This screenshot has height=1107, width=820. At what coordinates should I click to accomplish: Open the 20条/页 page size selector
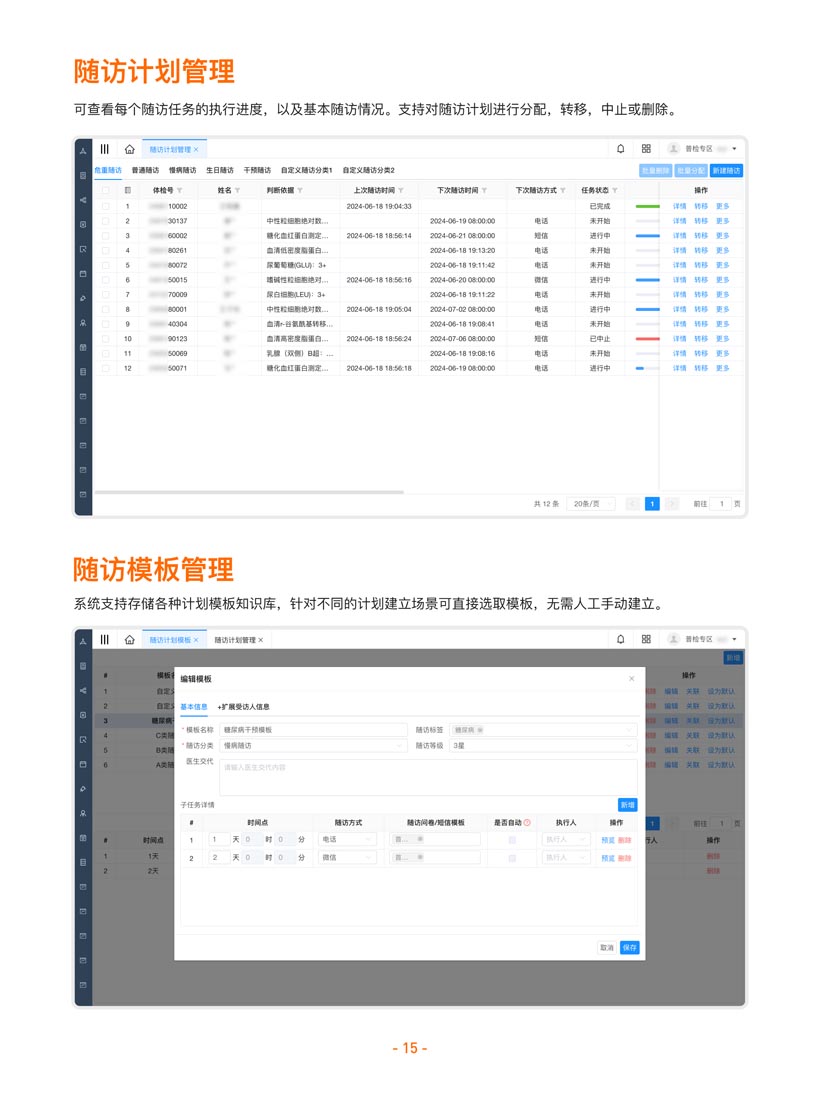(590, 504)
